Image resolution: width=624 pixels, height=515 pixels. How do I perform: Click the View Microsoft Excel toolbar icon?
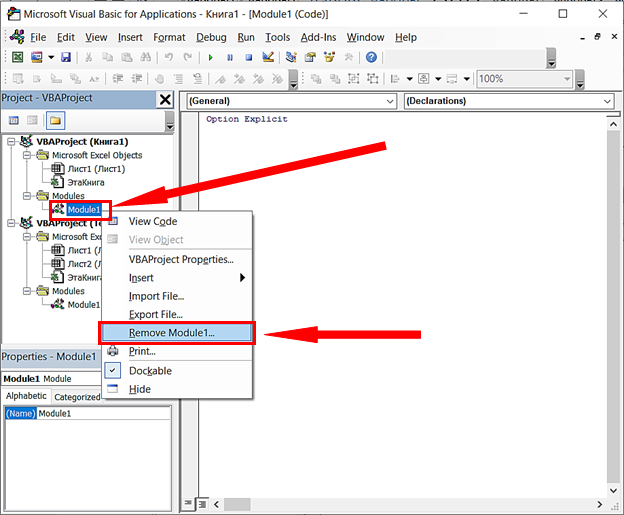(x=17, y=57)
